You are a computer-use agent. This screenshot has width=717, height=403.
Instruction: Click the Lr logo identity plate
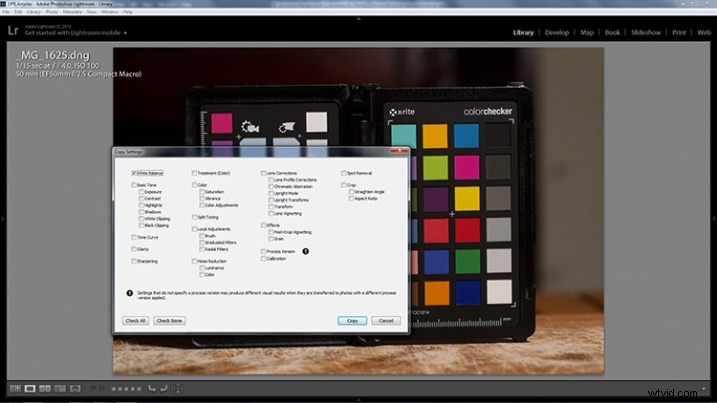point(13,31)
